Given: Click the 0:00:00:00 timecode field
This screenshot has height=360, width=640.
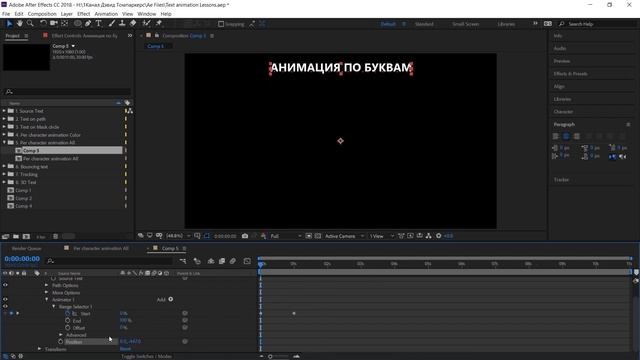Looking at the screenshot, I should pyautogui.click(x=22, y=259).
